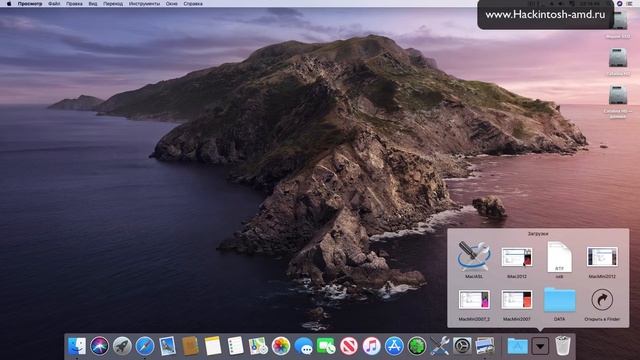Open the Окно menu
Viewport: 640px width, 360px height.
pyautogui.click(x=172, y=4)
